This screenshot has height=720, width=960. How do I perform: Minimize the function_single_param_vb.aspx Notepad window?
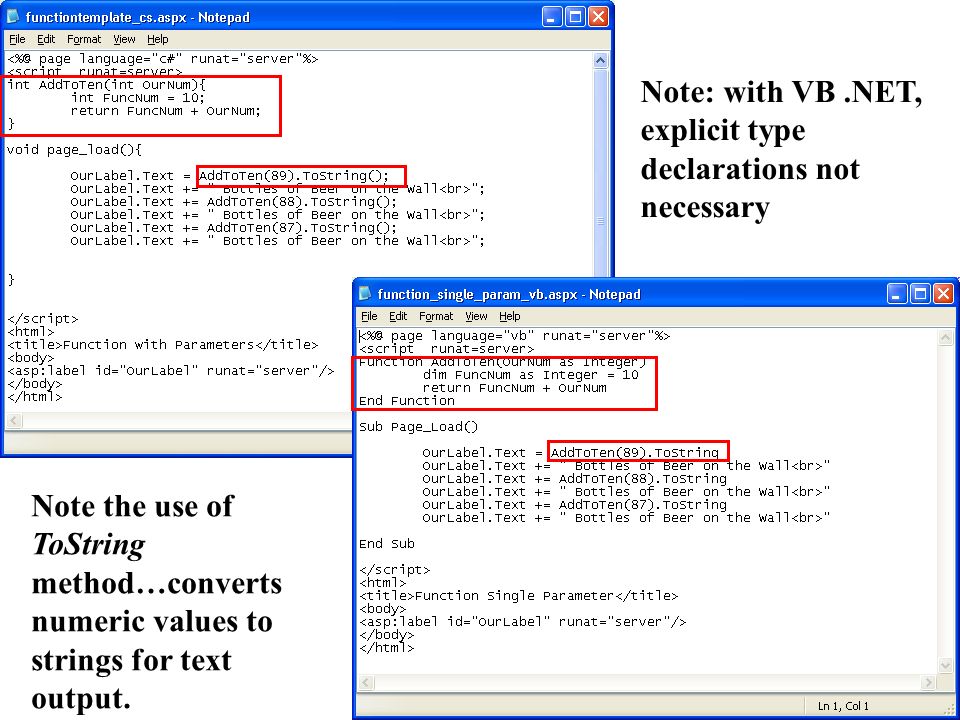click(897, 294)
